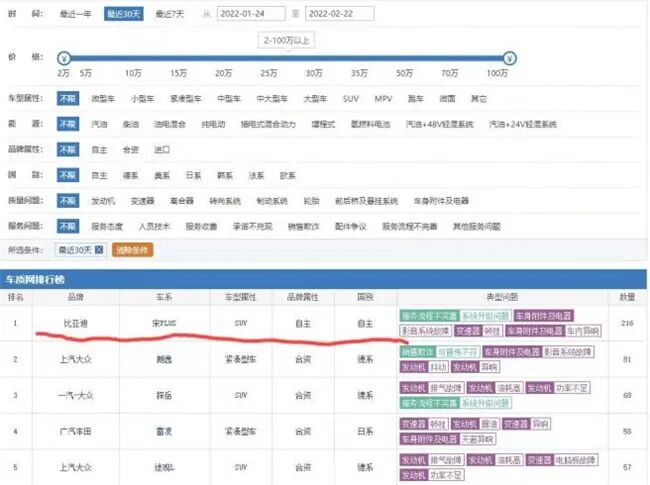Filter by 汽油 energy type
Screen dimensions: 650x485
point(99,124)
